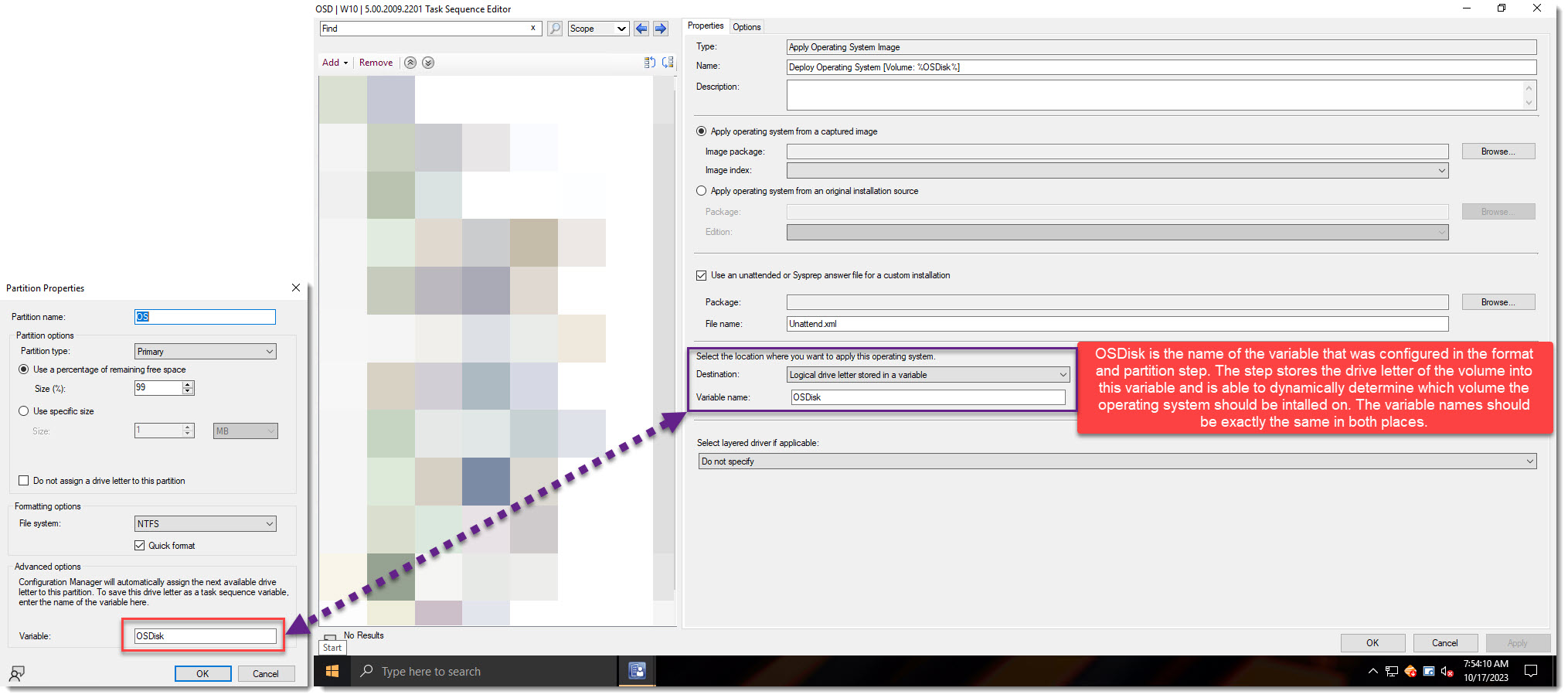Open the Destination dropdown
Screen dimensions: 1568x698
tap(927, 375)
